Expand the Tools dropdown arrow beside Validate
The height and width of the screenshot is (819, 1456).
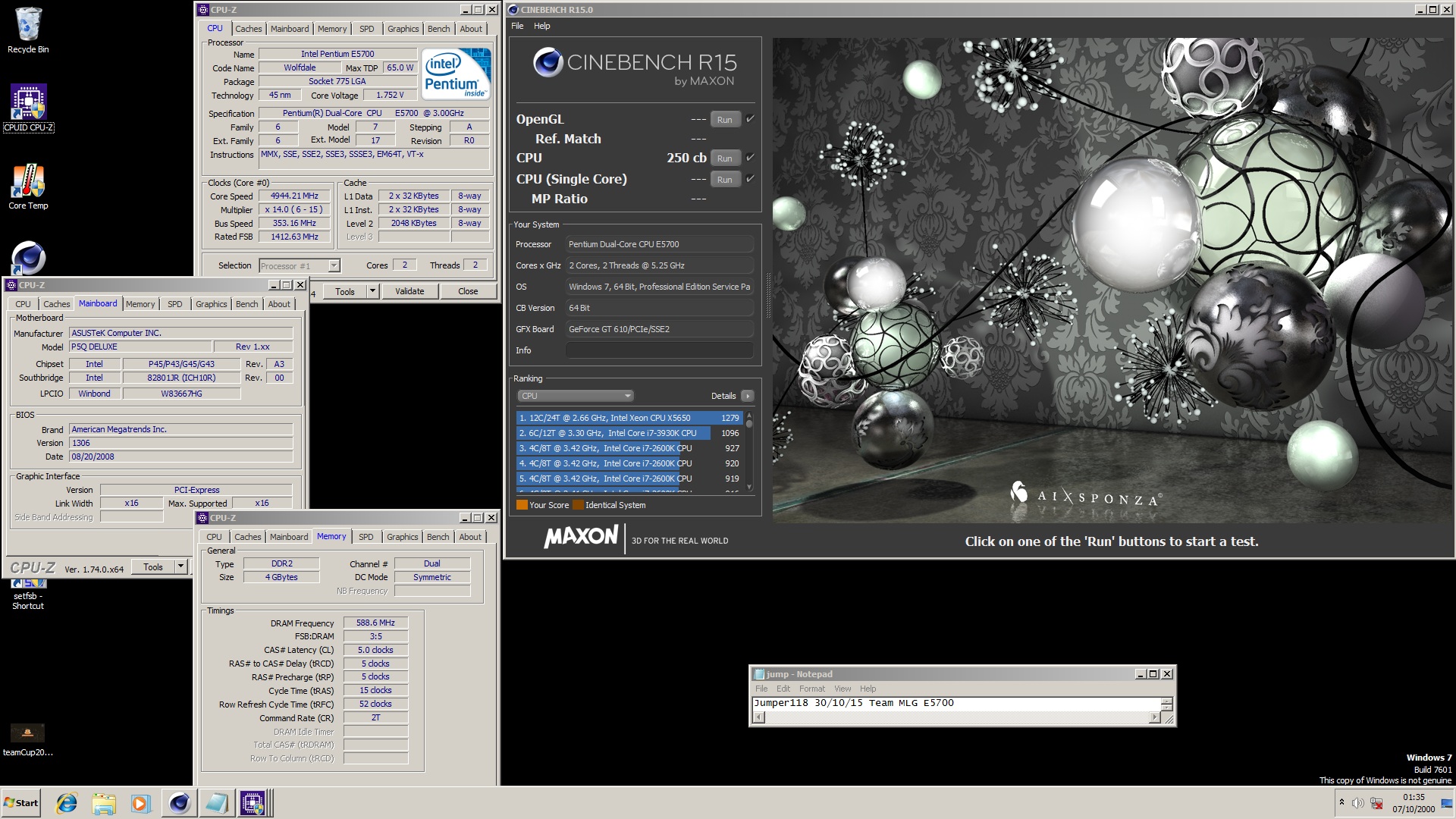(372, 291)
